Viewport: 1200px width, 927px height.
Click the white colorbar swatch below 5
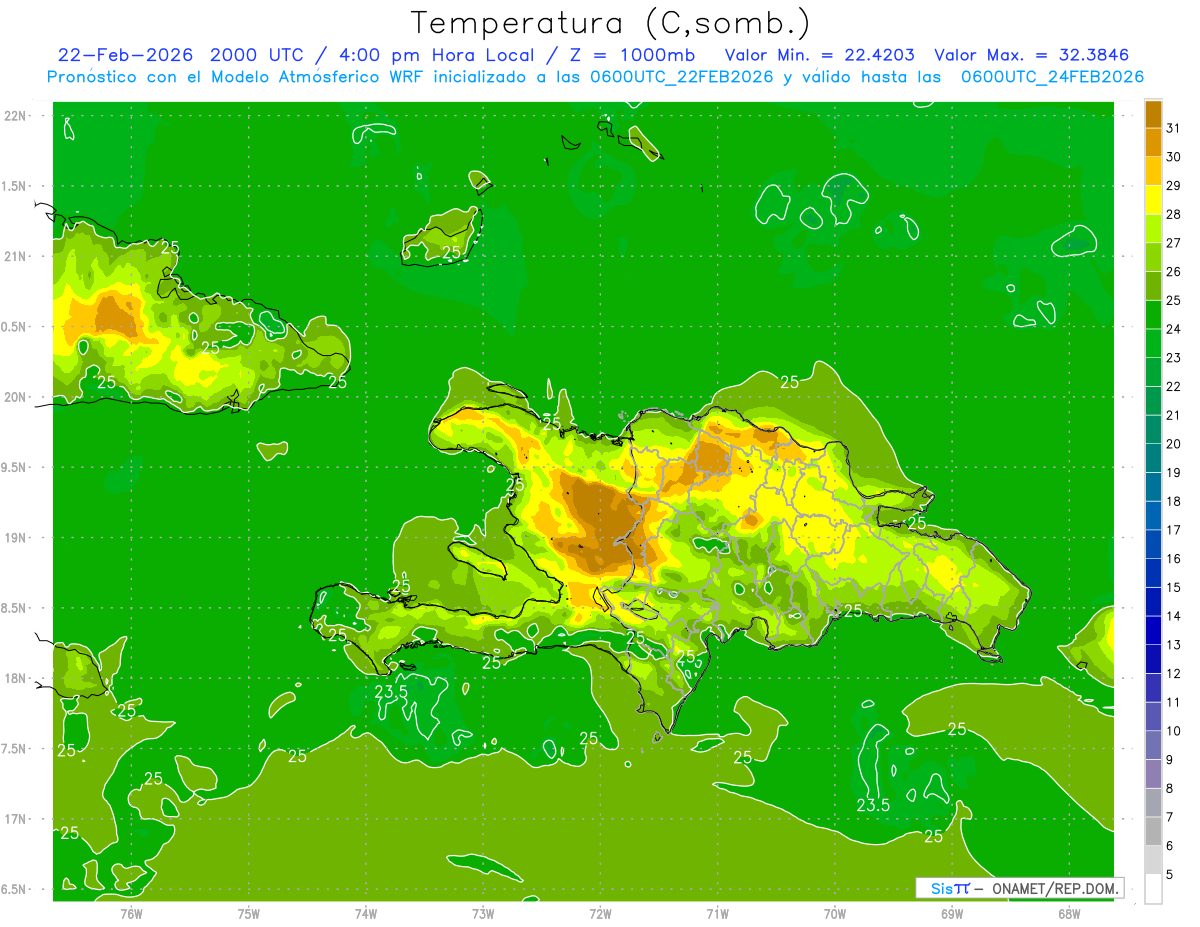coord(1153,889)
